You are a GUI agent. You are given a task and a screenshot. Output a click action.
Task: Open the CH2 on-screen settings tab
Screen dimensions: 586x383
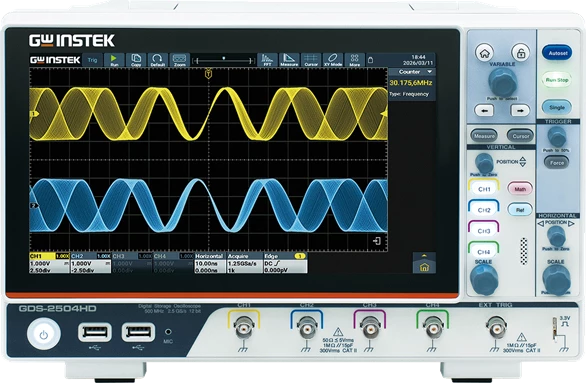pos(91,264)
